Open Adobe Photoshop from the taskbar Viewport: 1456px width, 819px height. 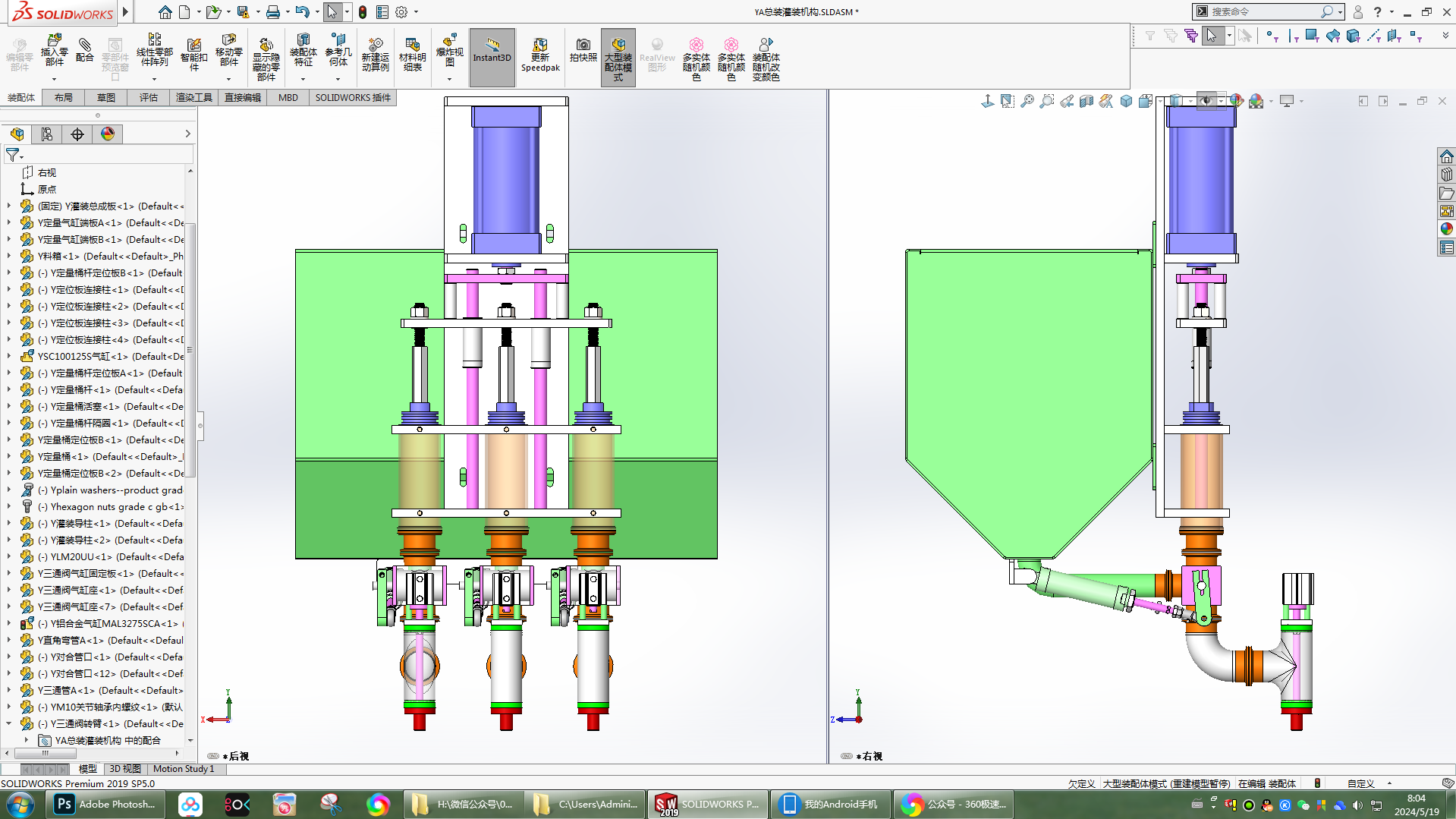[106, 805]
